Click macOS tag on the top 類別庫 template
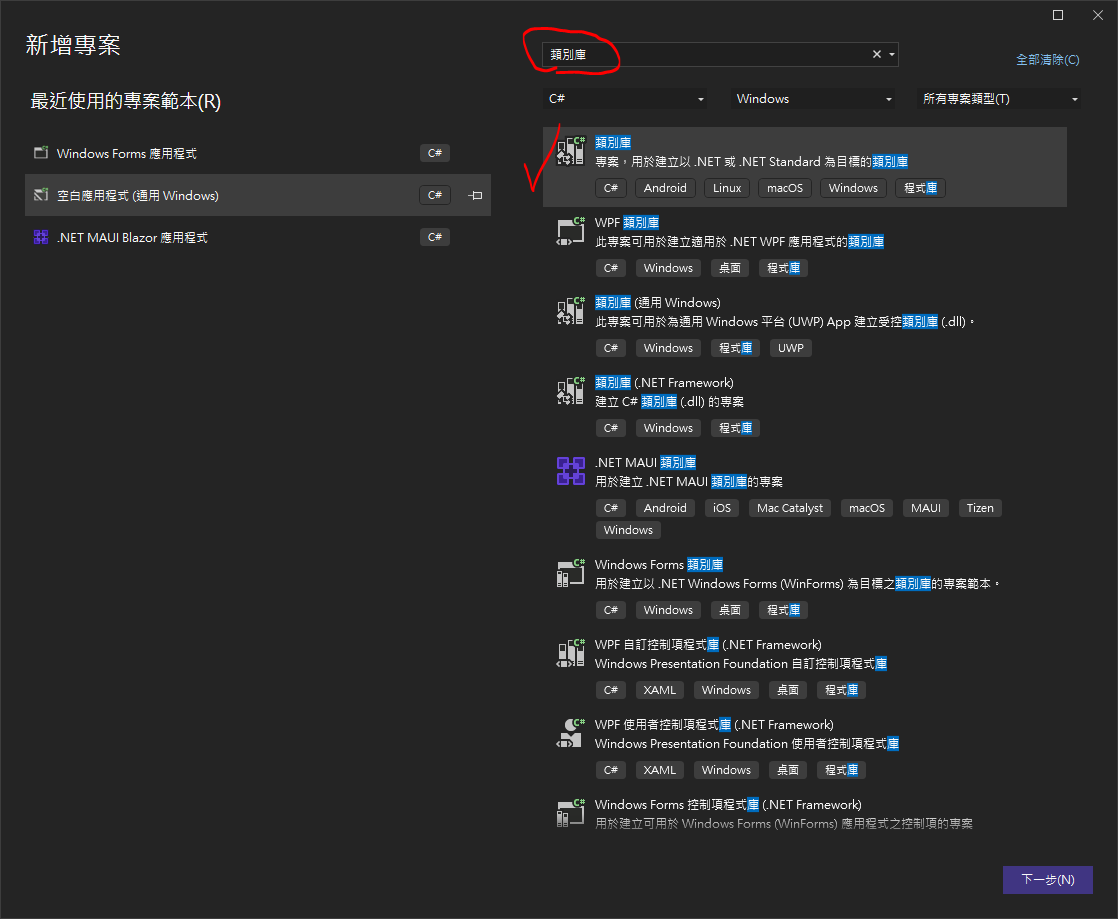This screenshot has height=919, width=1118. [784, 188]
